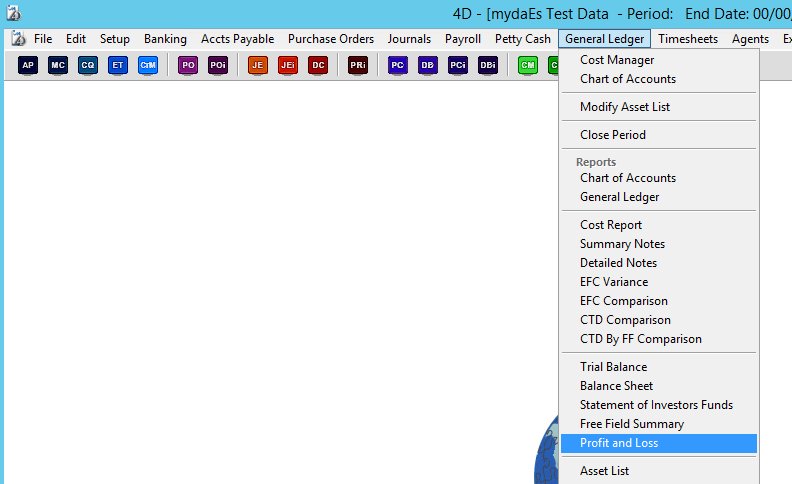Viewport: 792px width, 484px height.
Task: Choose Close Period
Action: 659,135
